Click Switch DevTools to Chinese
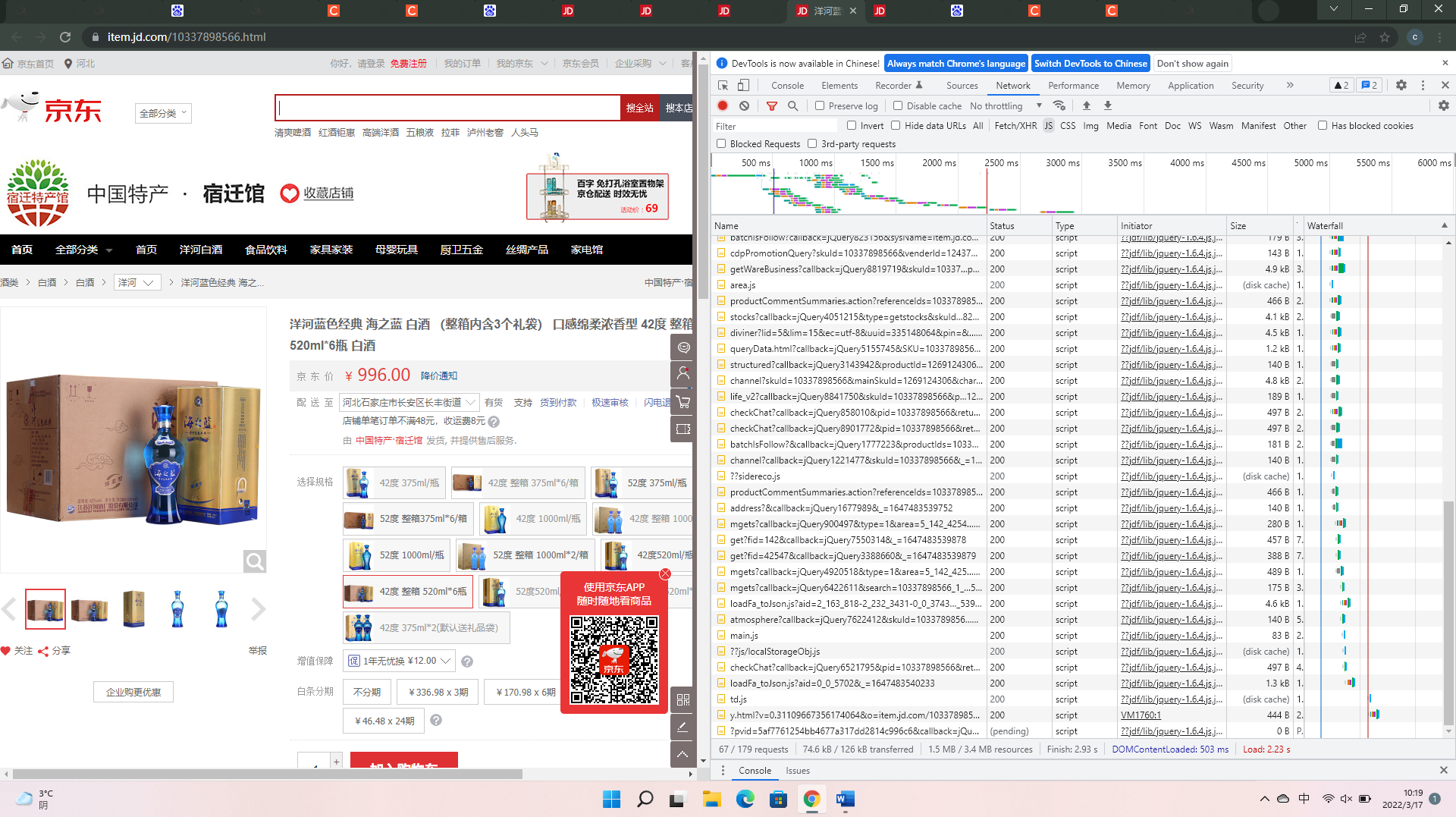 [1090, 64]
